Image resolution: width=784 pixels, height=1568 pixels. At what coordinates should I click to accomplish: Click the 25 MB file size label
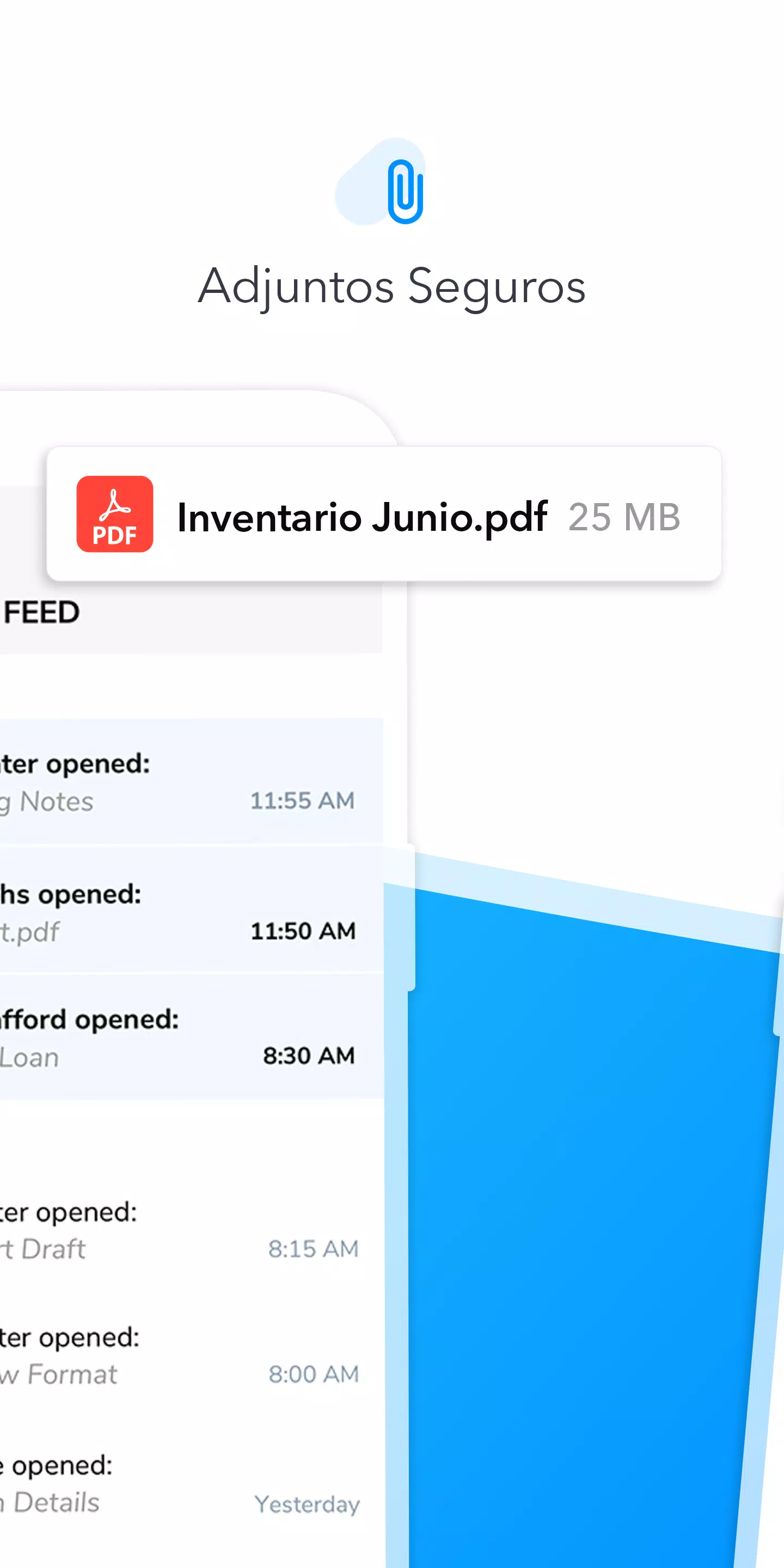click(x=624, y=517)
